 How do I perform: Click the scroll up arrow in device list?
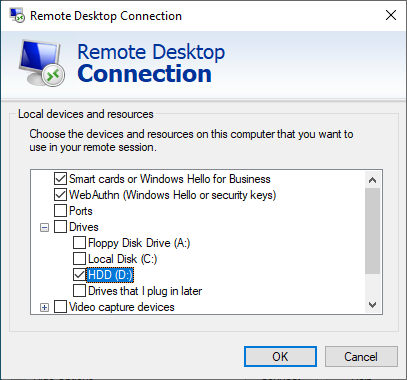click(x=372, y=180)
